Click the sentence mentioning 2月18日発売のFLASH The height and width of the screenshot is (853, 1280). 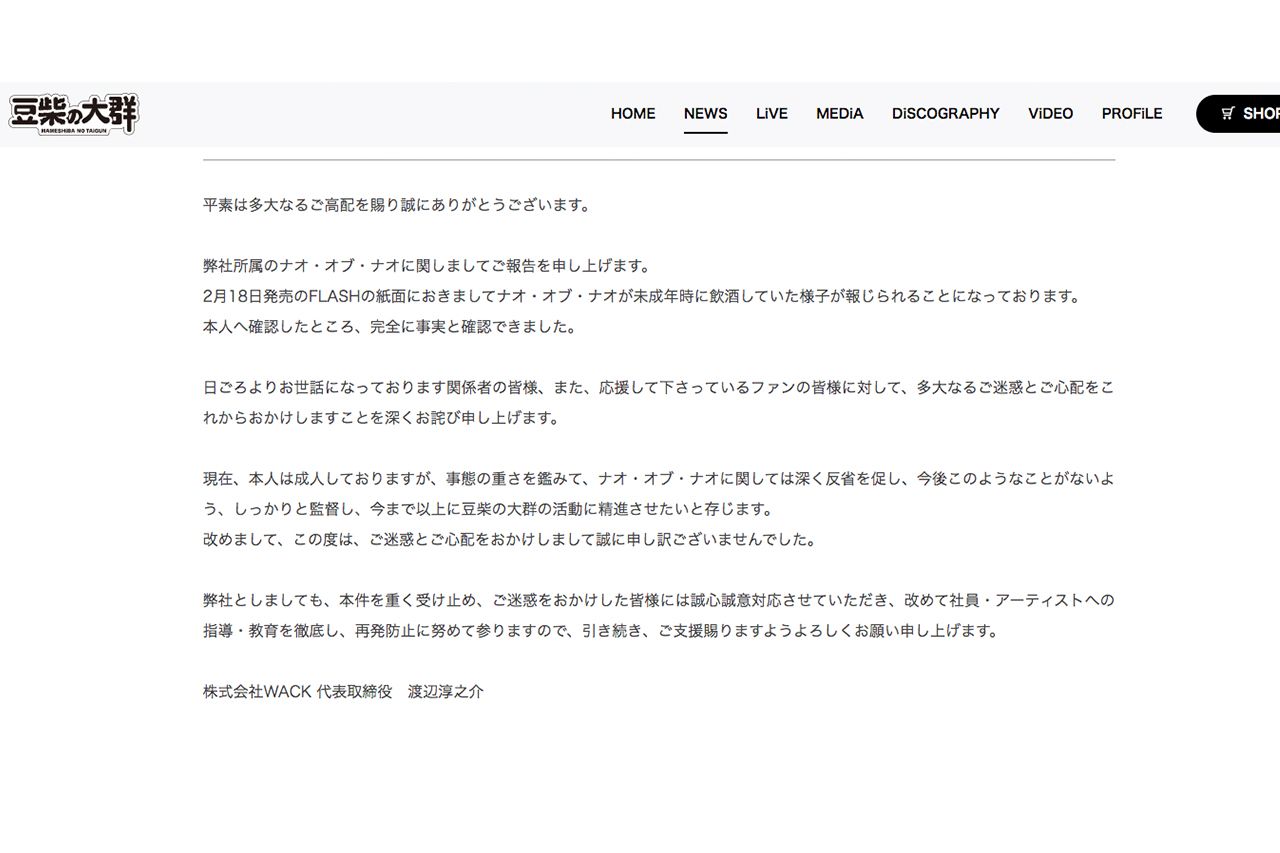[x=641, y=297]
